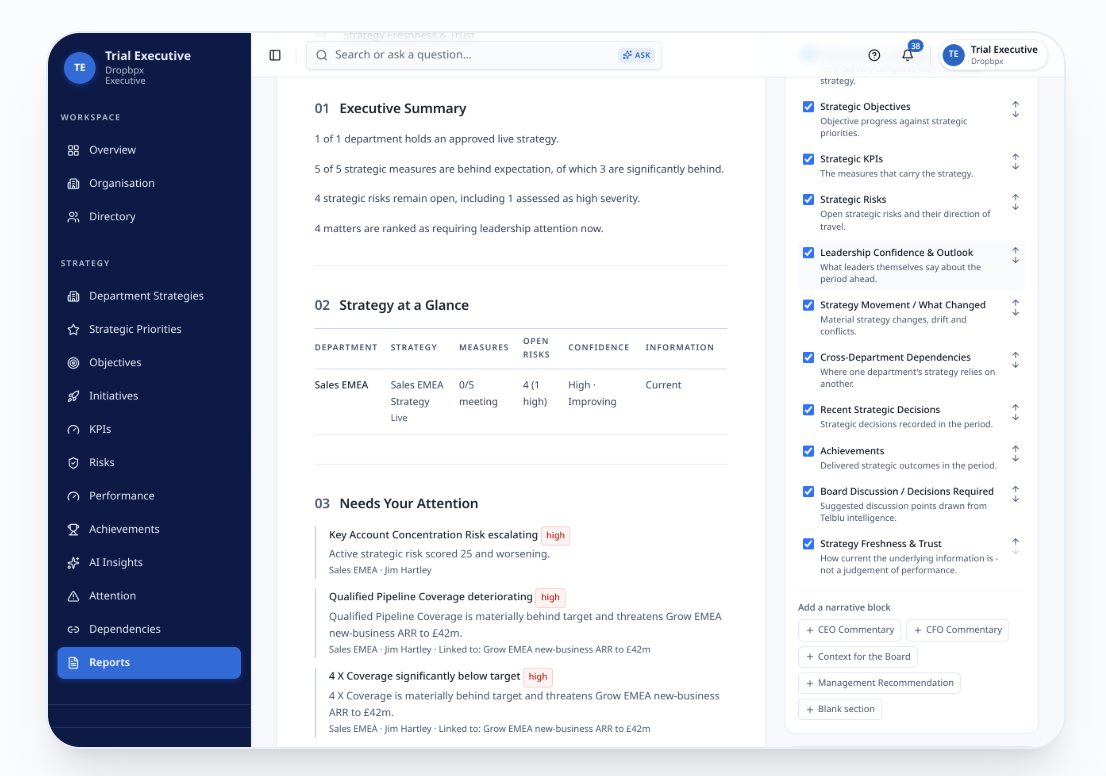Open AI Insights
The width and height of the screenshot is (1106, 776).
149,562
